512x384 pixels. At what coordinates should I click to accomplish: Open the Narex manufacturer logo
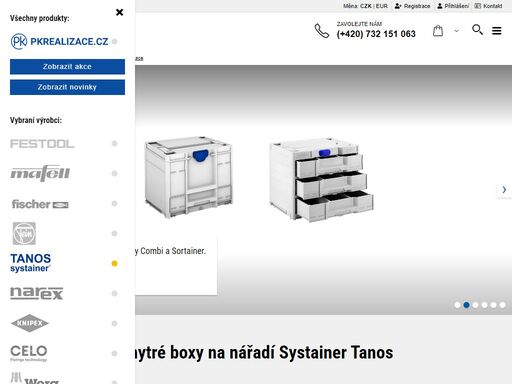click(x=37, y=293)
